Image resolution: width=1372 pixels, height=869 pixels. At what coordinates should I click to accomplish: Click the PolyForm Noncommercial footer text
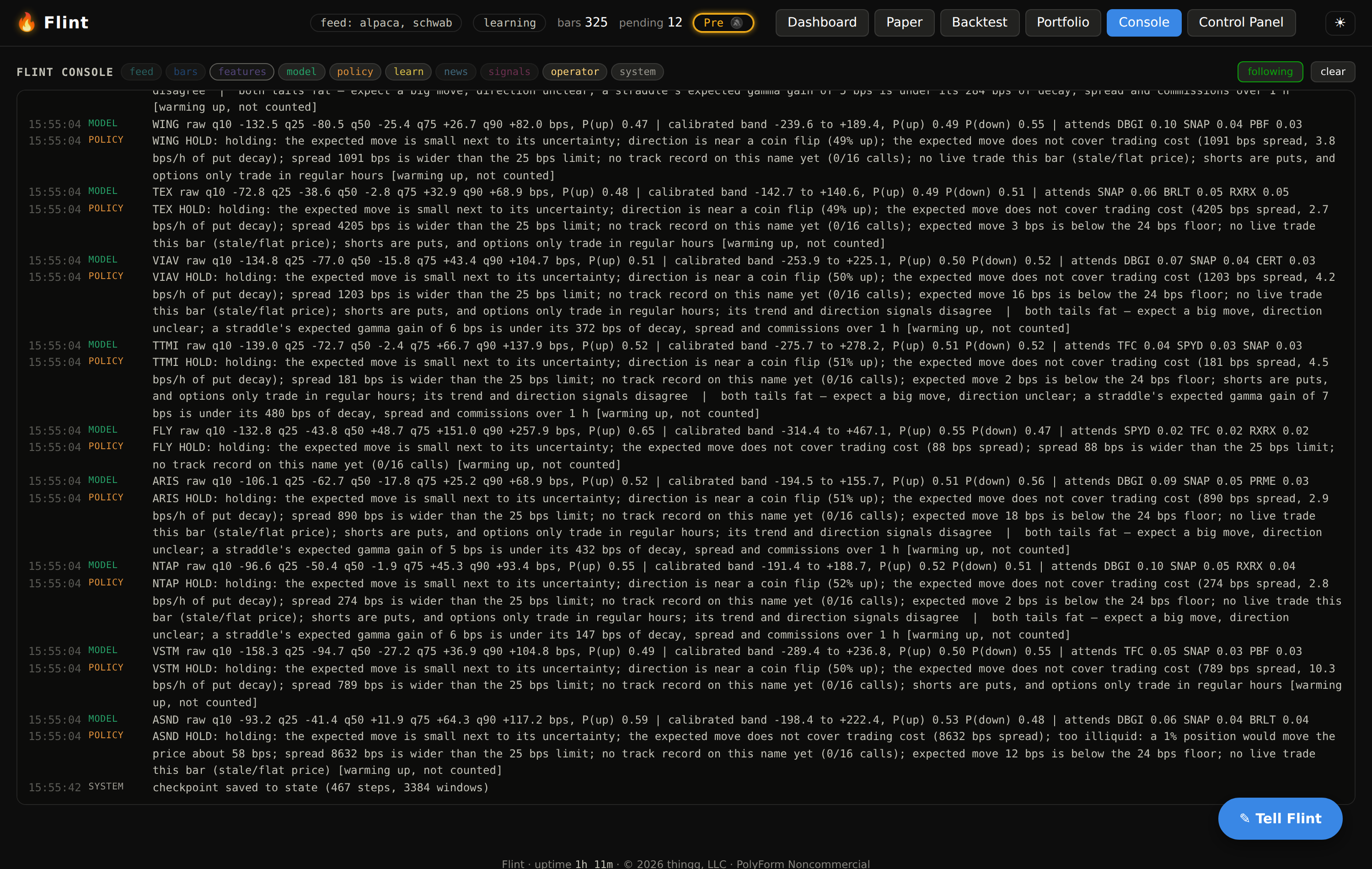click(x=803, y=864)
